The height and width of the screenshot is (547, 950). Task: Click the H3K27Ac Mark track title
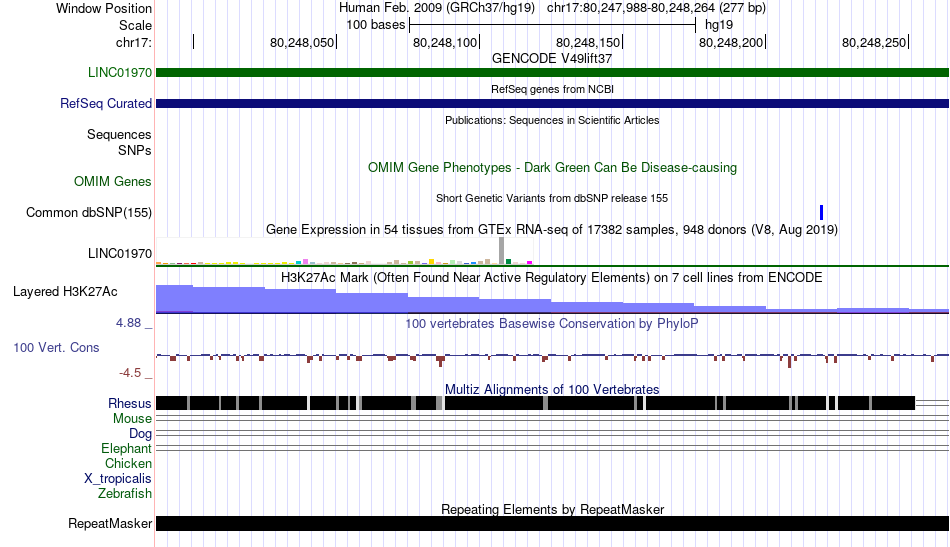[x=552, y=278]
